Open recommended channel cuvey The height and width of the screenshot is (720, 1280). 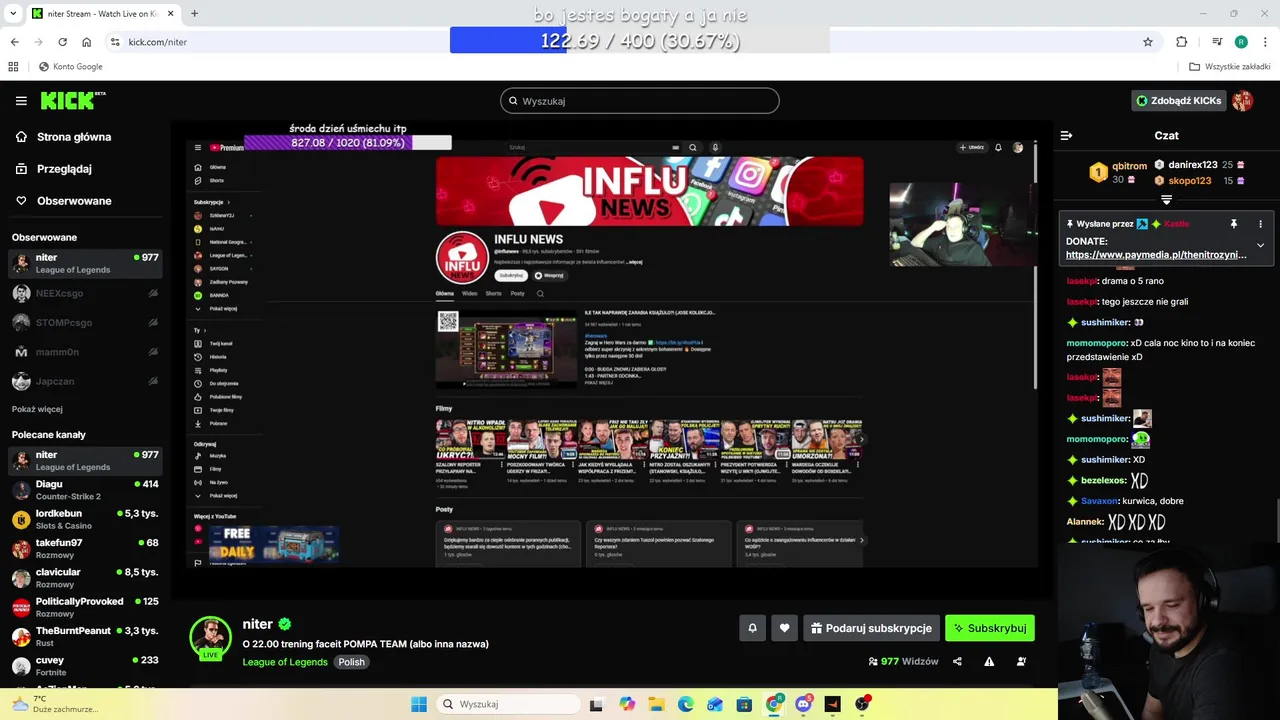(85, 666)
